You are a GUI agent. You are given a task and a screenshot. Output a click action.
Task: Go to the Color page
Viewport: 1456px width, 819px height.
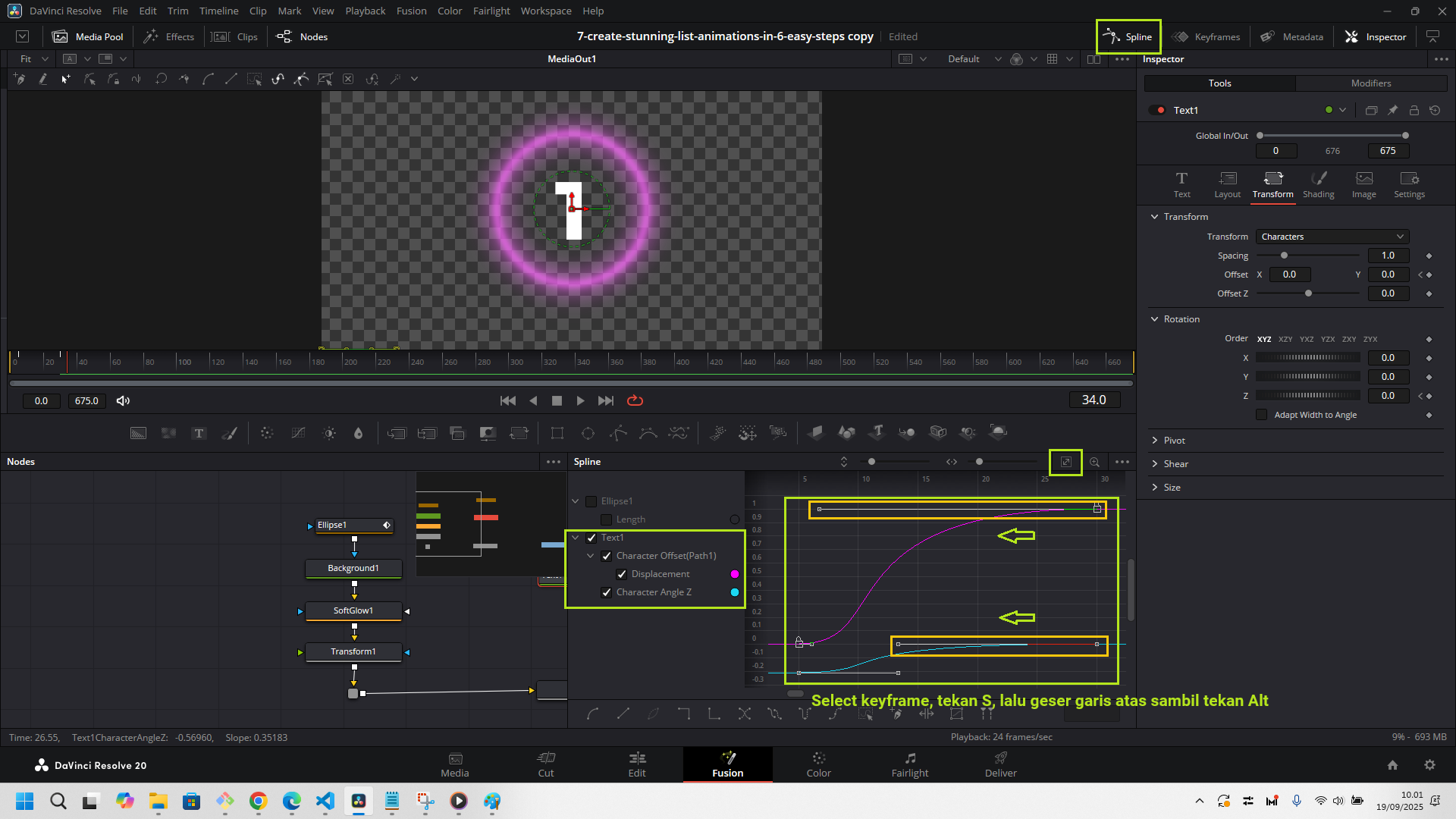tap(818, 764)
